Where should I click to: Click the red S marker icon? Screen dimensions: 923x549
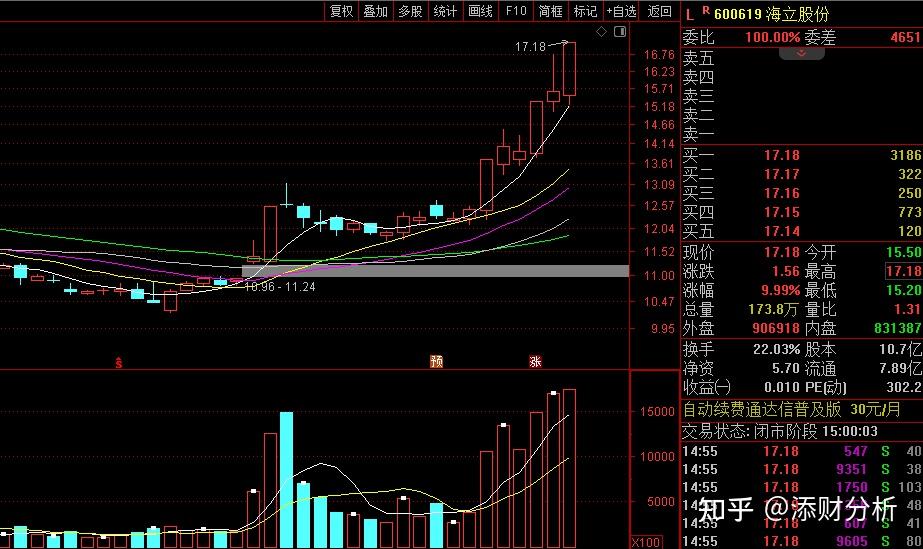pyautogui.click(x=119, y=361)
